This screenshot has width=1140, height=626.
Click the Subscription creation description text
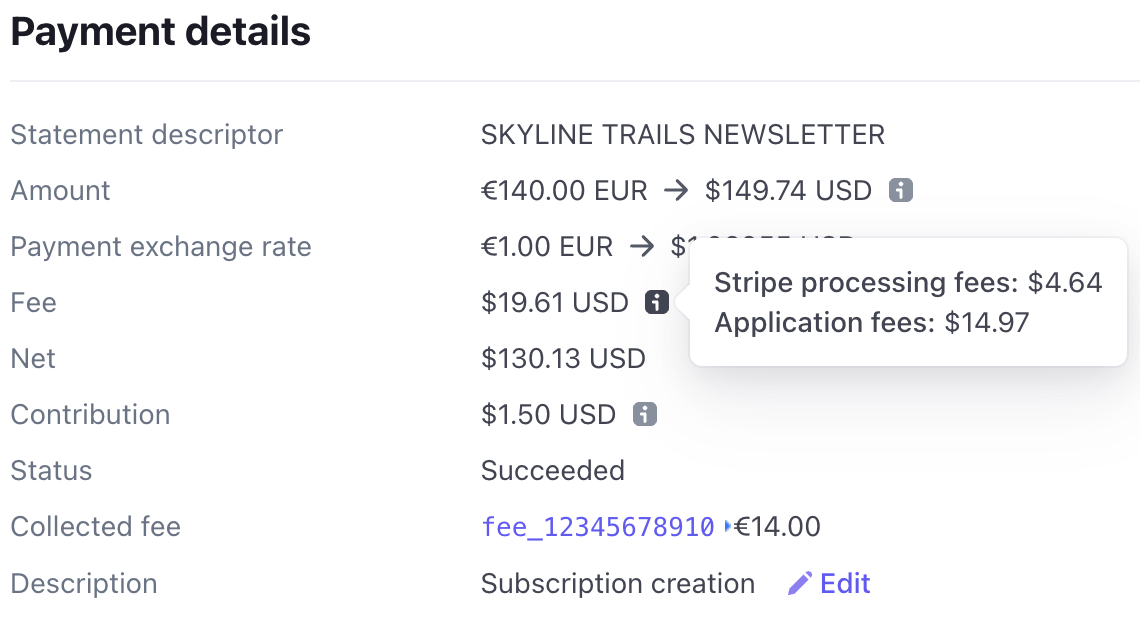coord(618,583)
